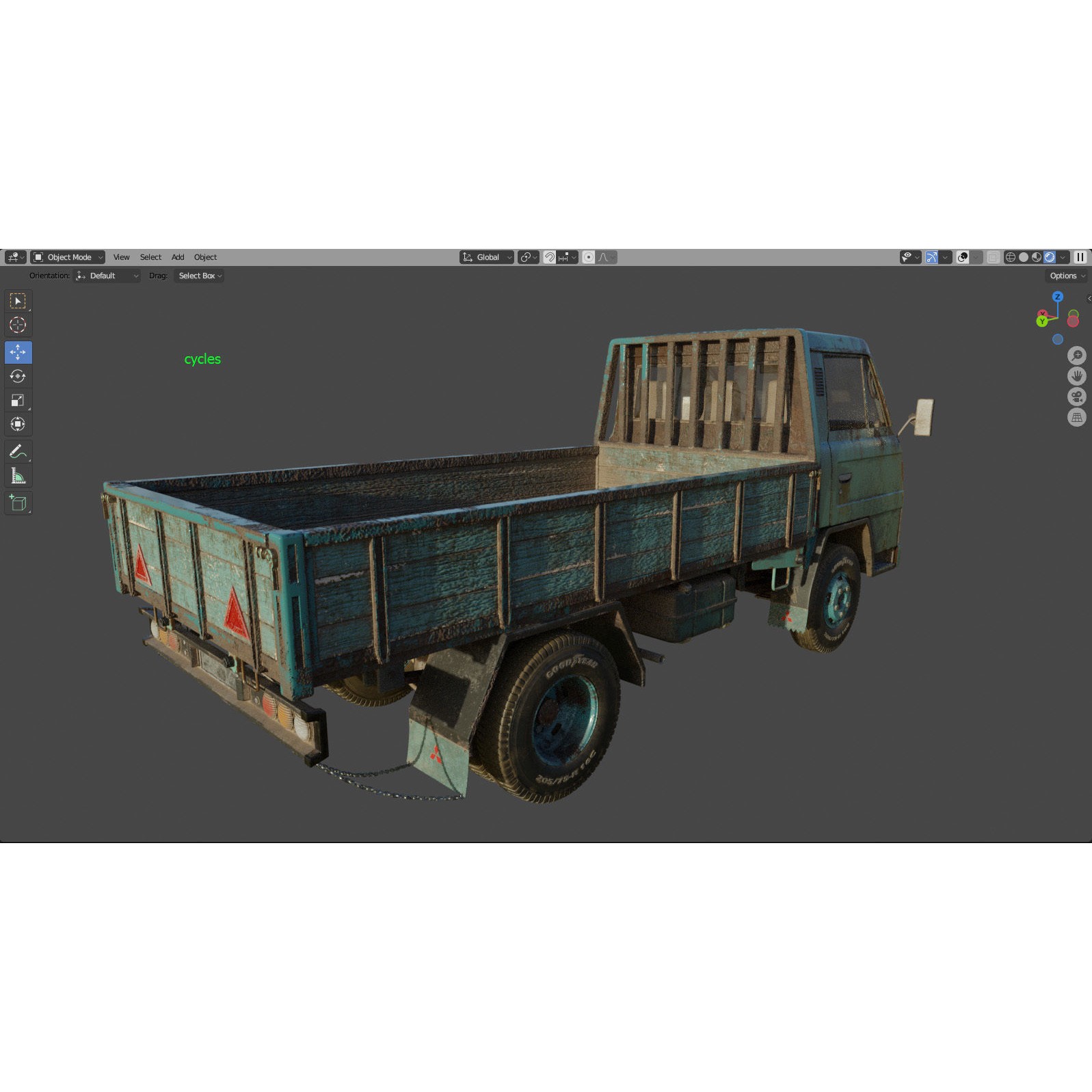Toggle the viewport gizmos display

click(x=931, y=257)
